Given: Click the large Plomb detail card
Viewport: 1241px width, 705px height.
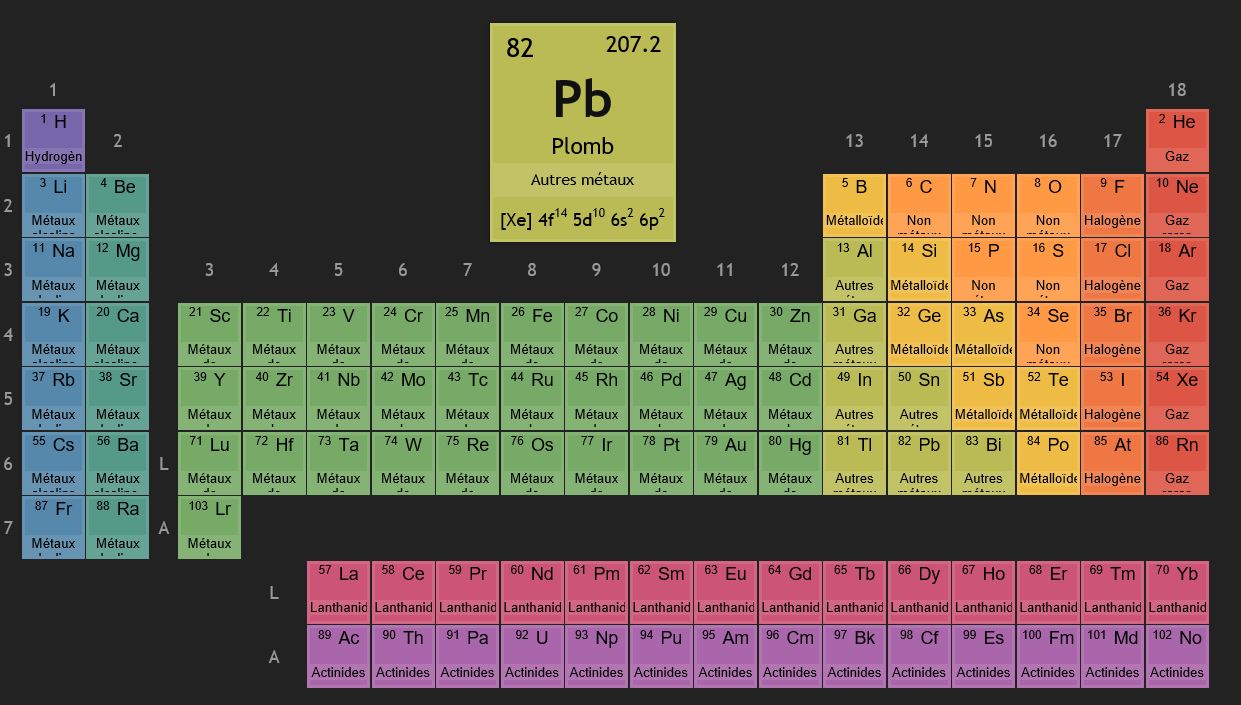Looking at the screenshot, I should 583,132.
